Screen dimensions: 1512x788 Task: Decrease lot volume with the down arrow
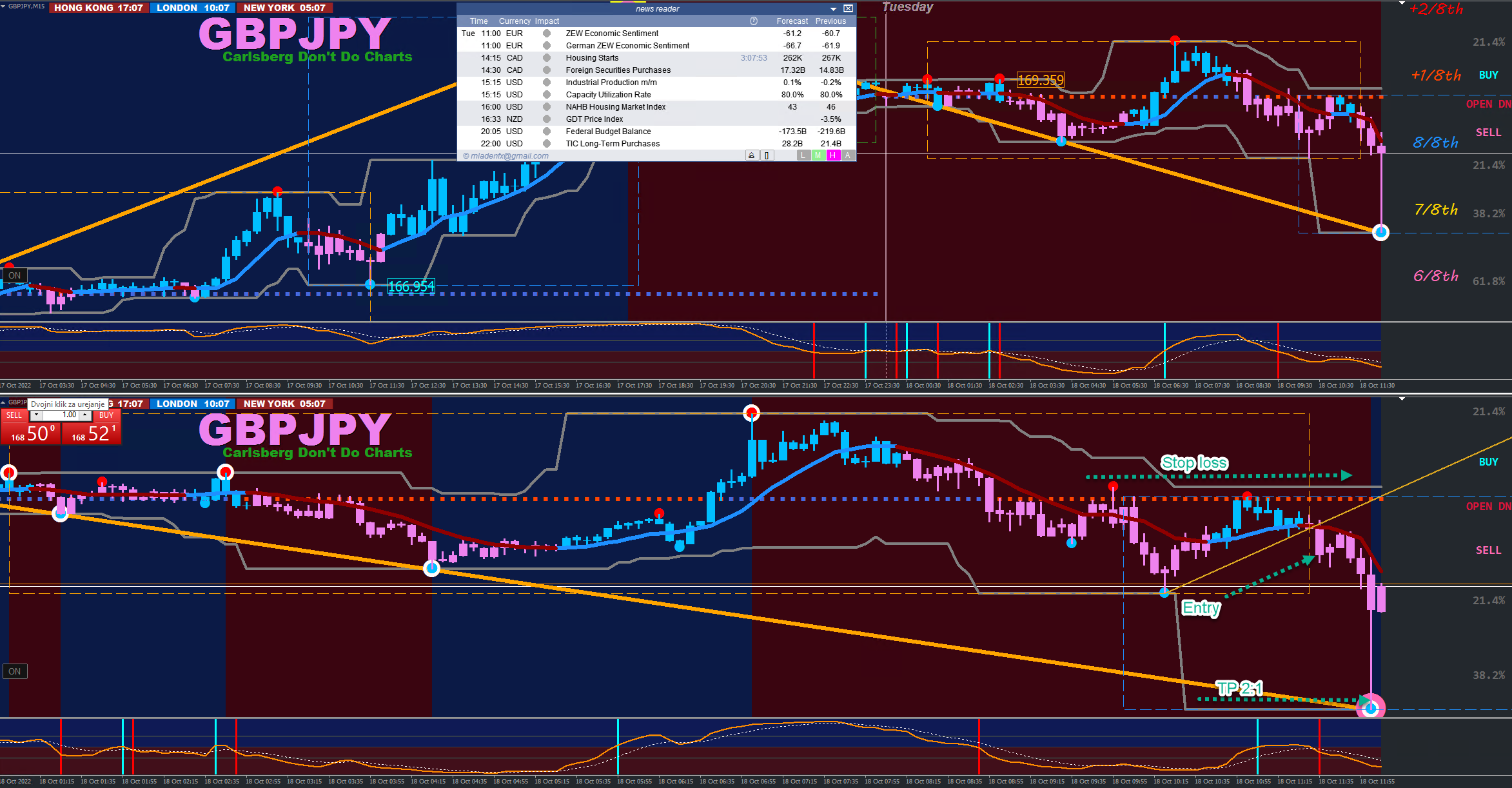(x=37, y=415)
